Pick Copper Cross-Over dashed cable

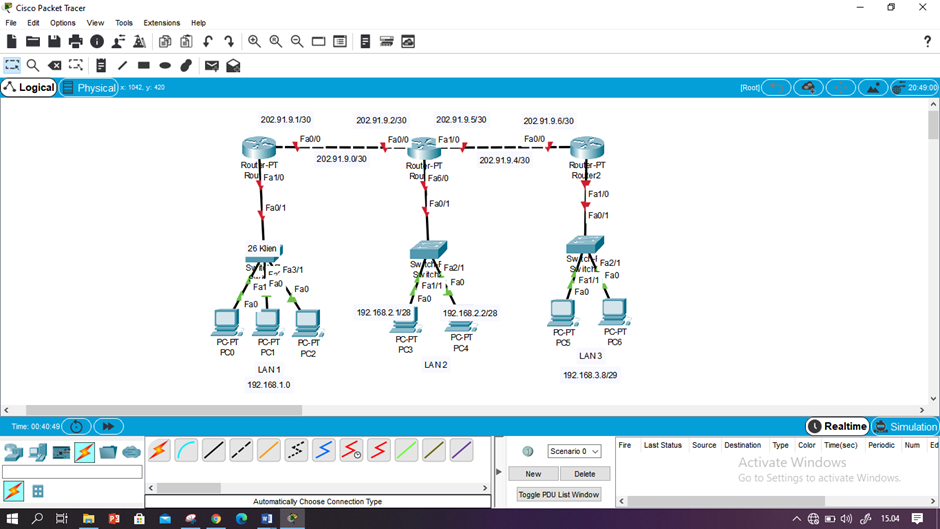coord(241,450)
